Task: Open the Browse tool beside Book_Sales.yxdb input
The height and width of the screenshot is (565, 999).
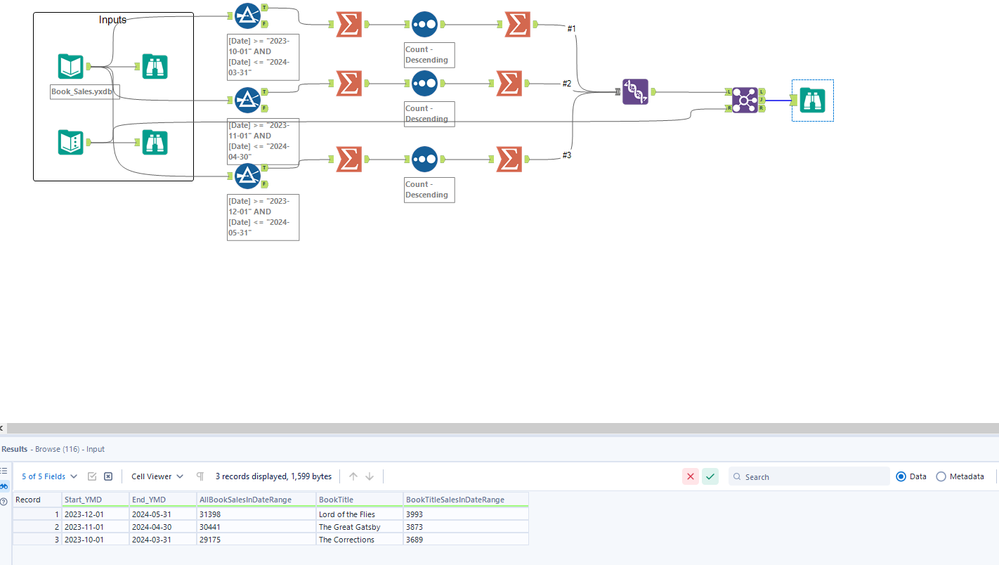Action: 155,67
